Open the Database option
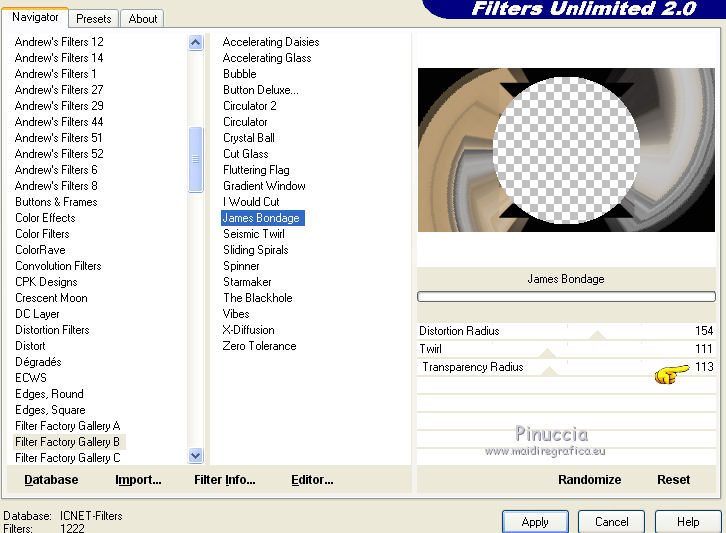 (x=51, y=480)
